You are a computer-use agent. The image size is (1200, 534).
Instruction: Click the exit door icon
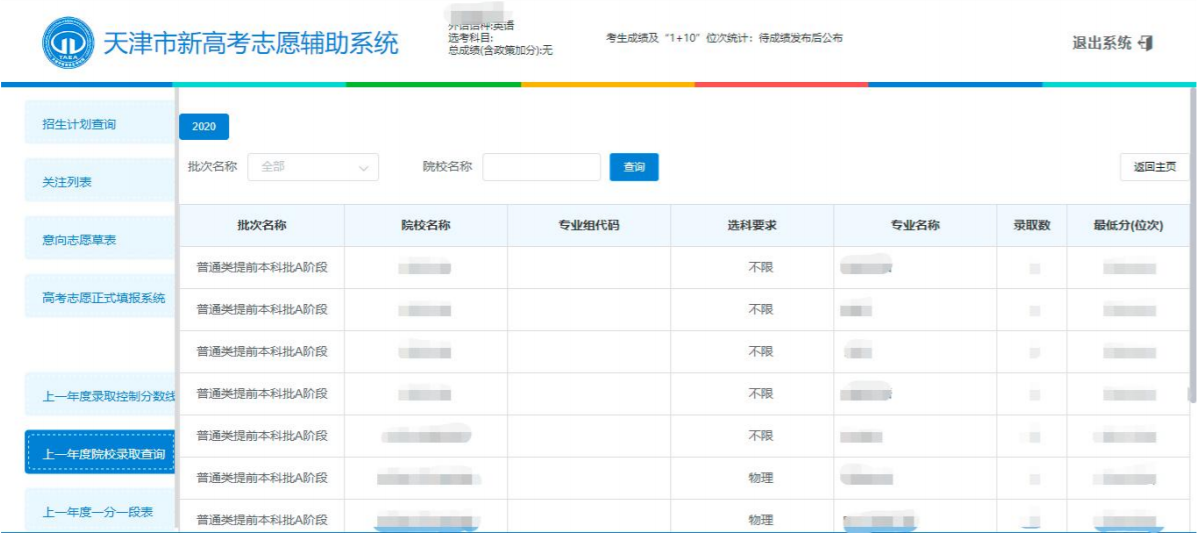(x=1146, y=43)
